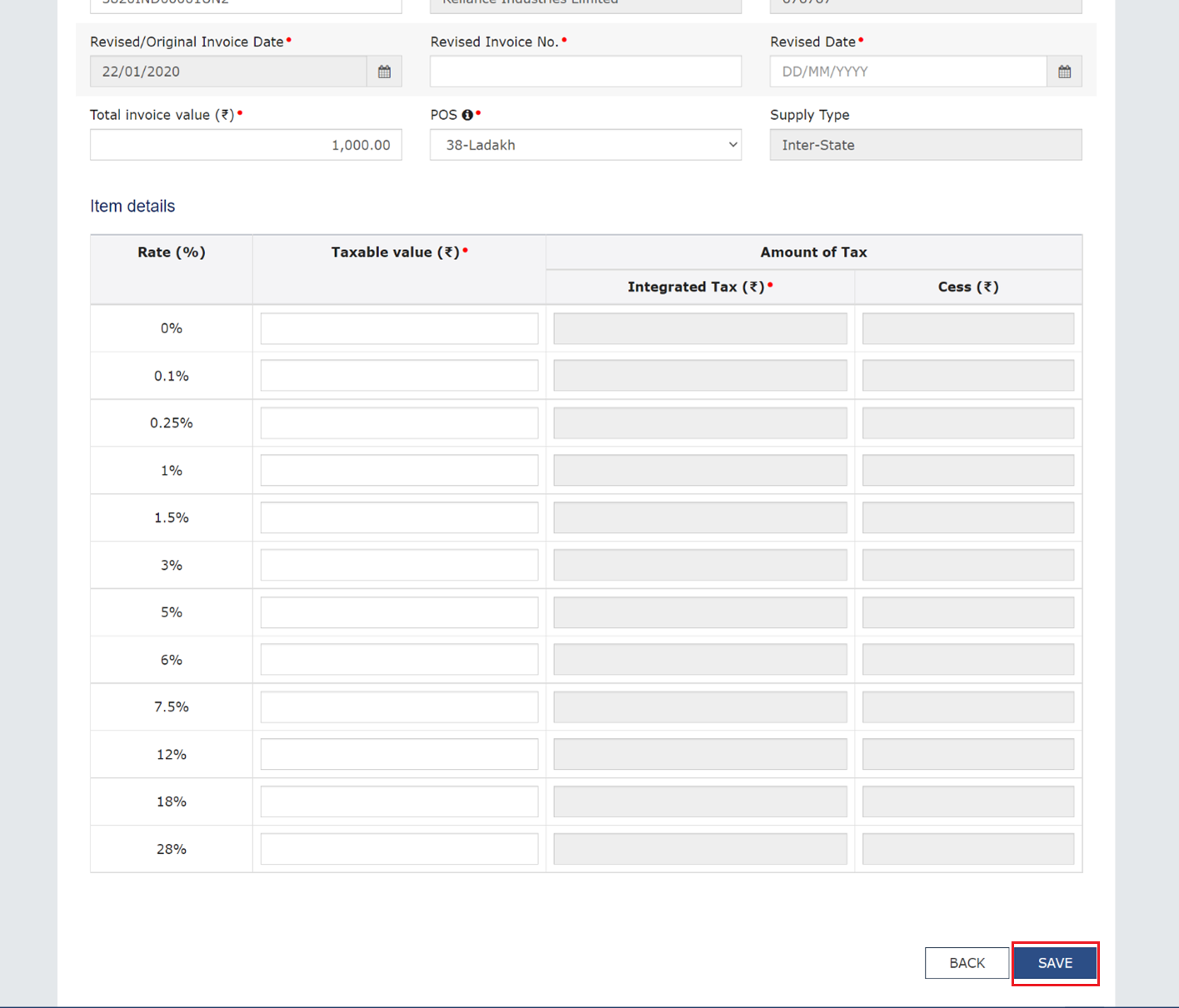Click the Taxable value field for 12% rate
This screenshot has width=1179, height=1008.
398,753
